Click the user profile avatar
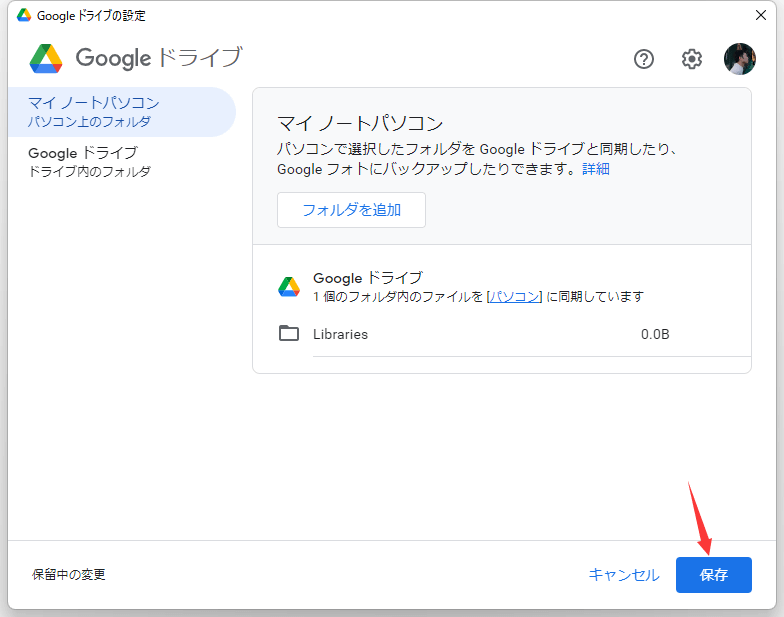The width and height of the screenshot is (784, 617). (x=740, y=59)
